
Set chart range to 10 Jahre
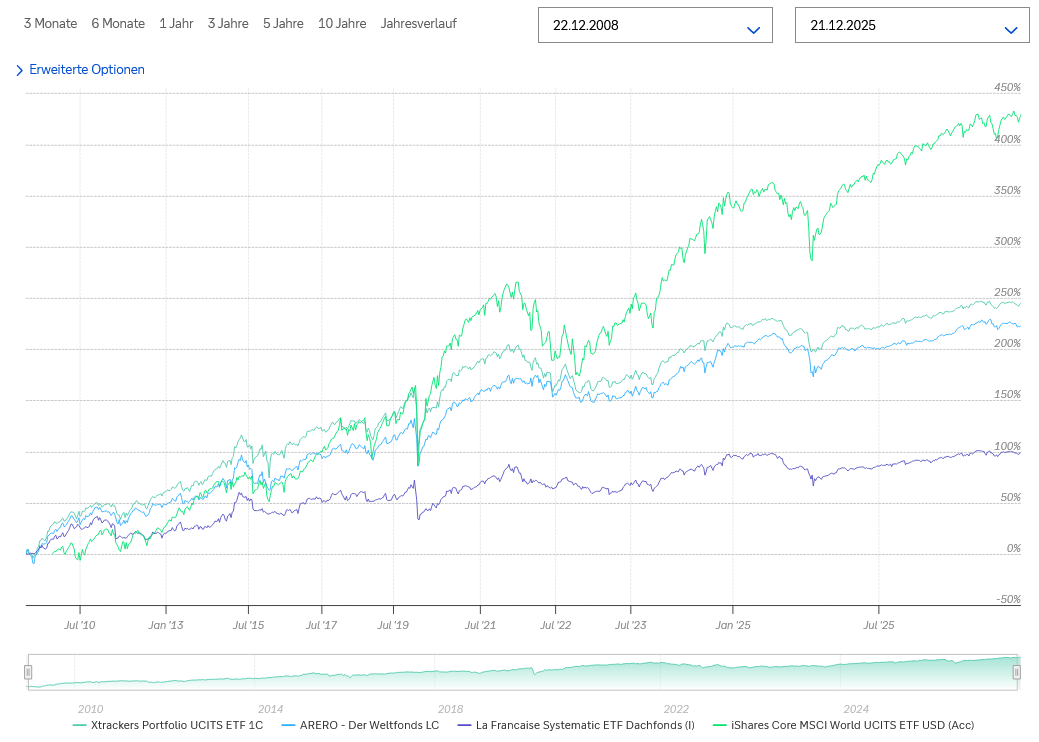coord(342,23)
